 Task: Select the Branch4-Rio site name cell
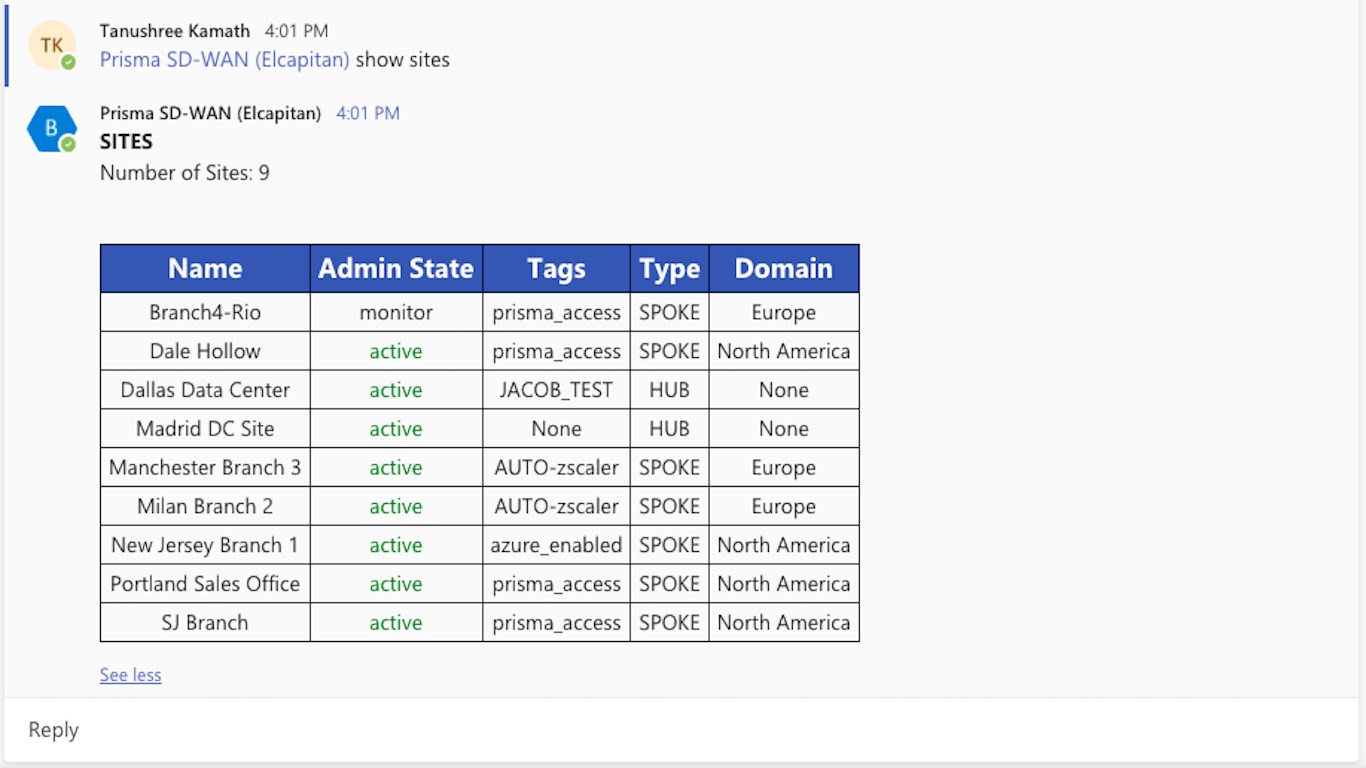[x=205, y=313]
